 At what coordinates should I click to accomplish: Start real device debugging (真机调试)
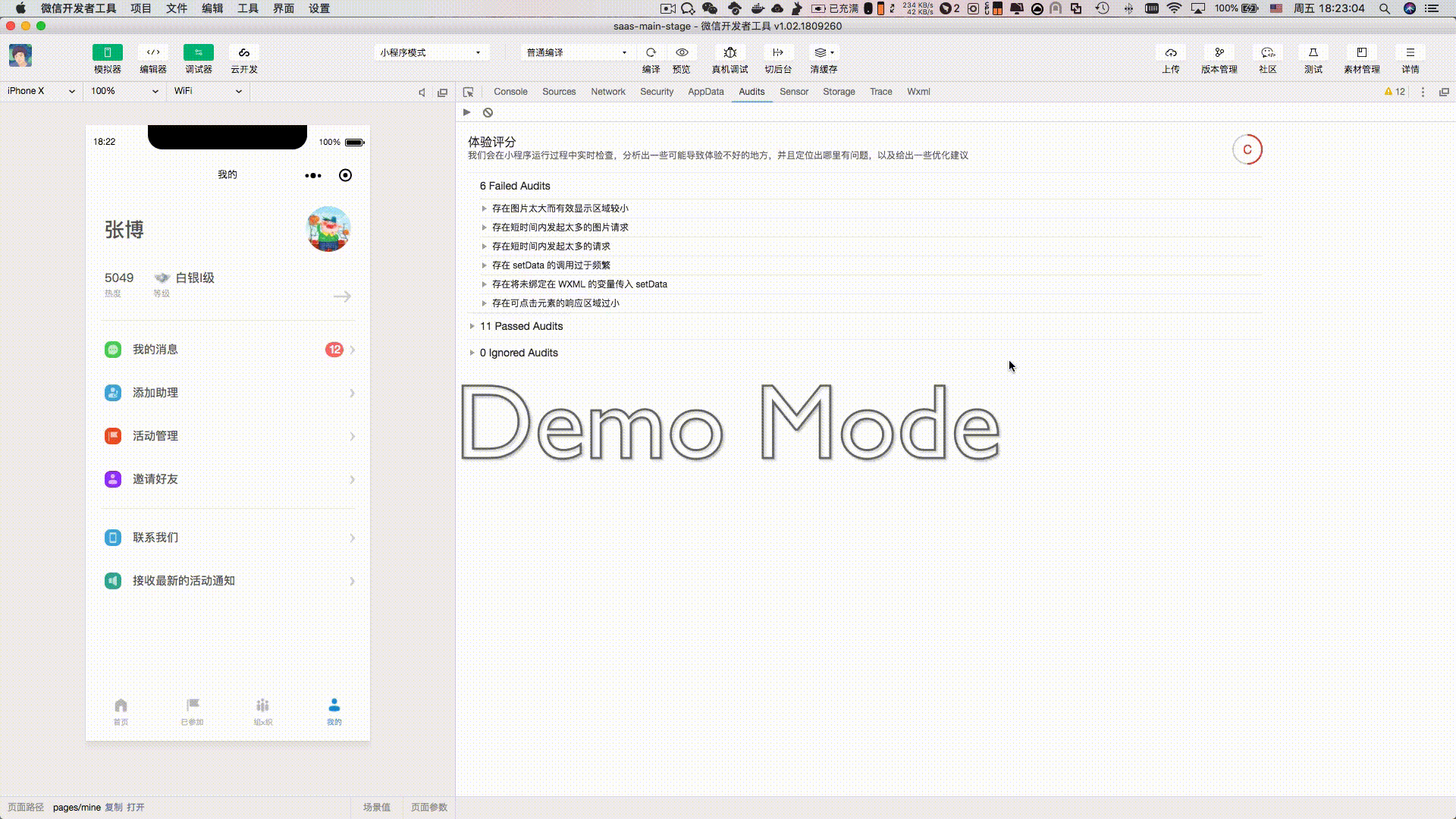(x=730, y=52)
